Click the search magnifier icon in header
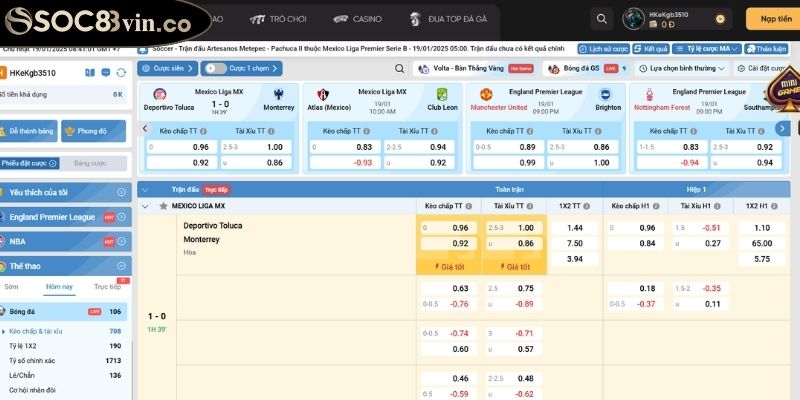The width and height of the screenshot is (800, 400). pos(601,18)
